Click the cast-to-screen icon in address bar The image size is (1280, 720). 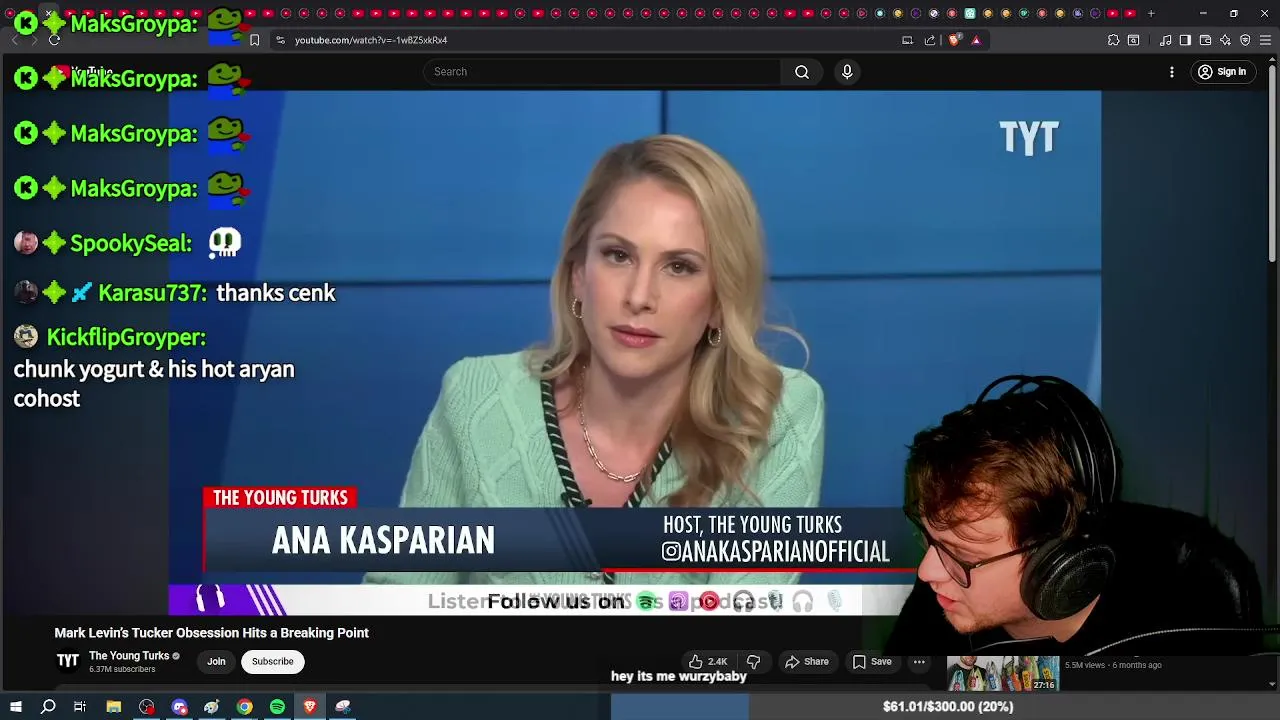907,40
